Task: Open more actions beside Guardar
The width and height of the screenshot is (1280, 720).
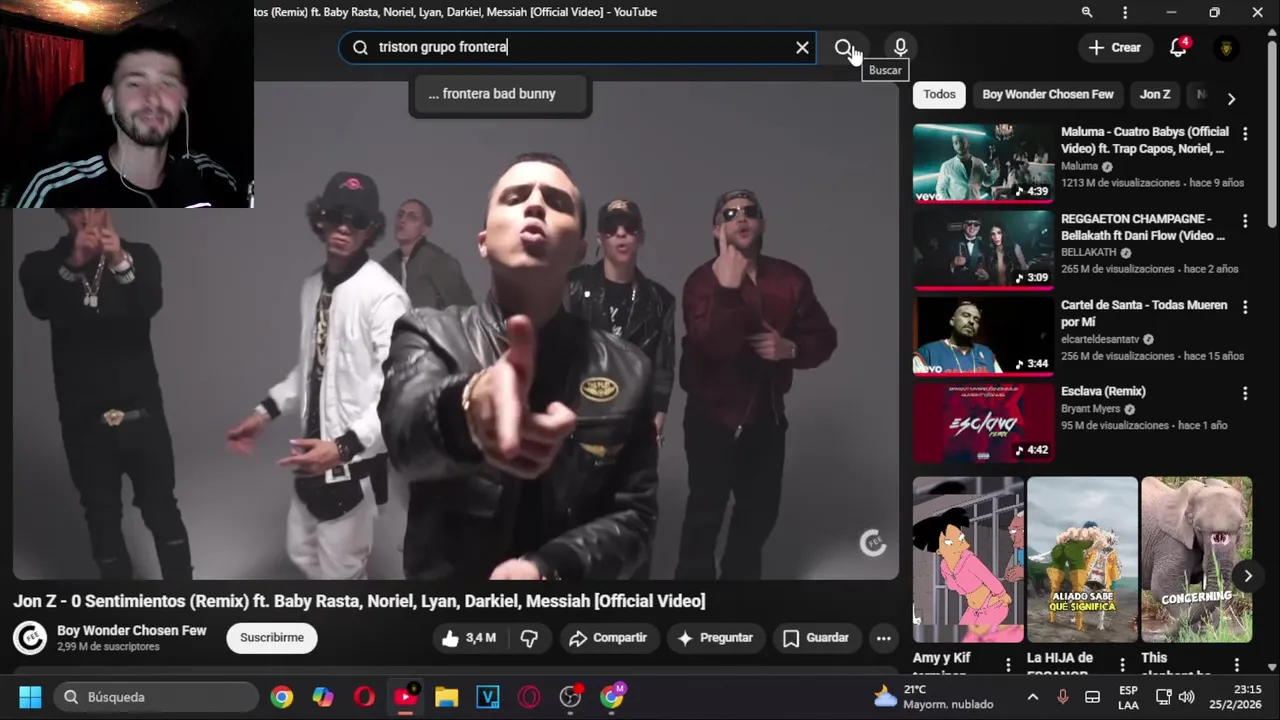Action: coord(883,638)
